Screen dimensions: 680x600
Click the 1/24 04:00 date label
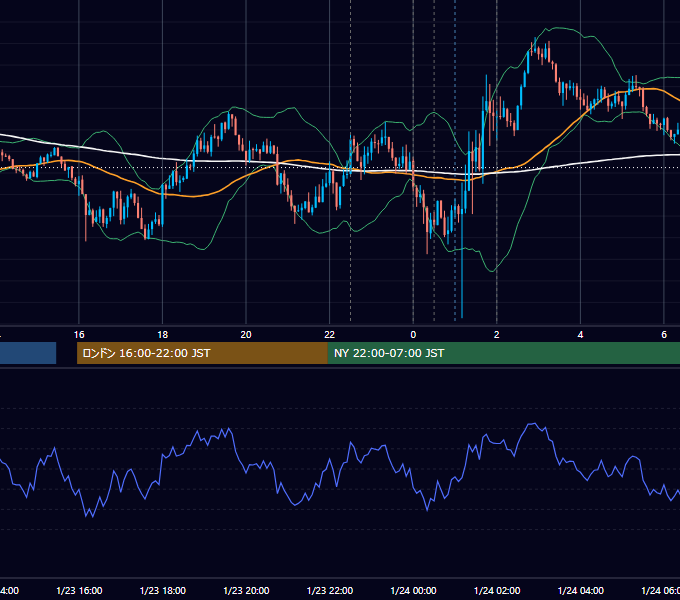581,590
